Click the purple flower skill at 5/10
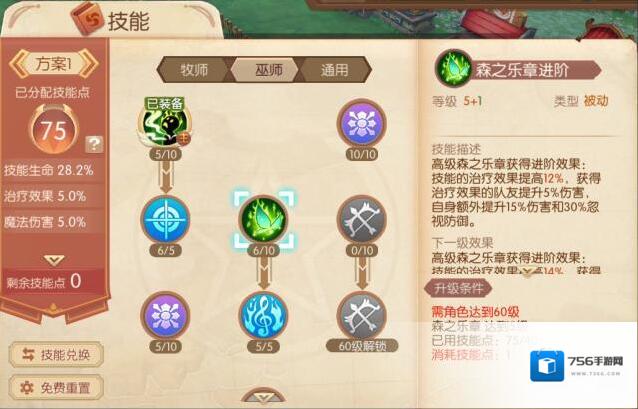Screen dimensions: 638x409 tap(165, 316)
